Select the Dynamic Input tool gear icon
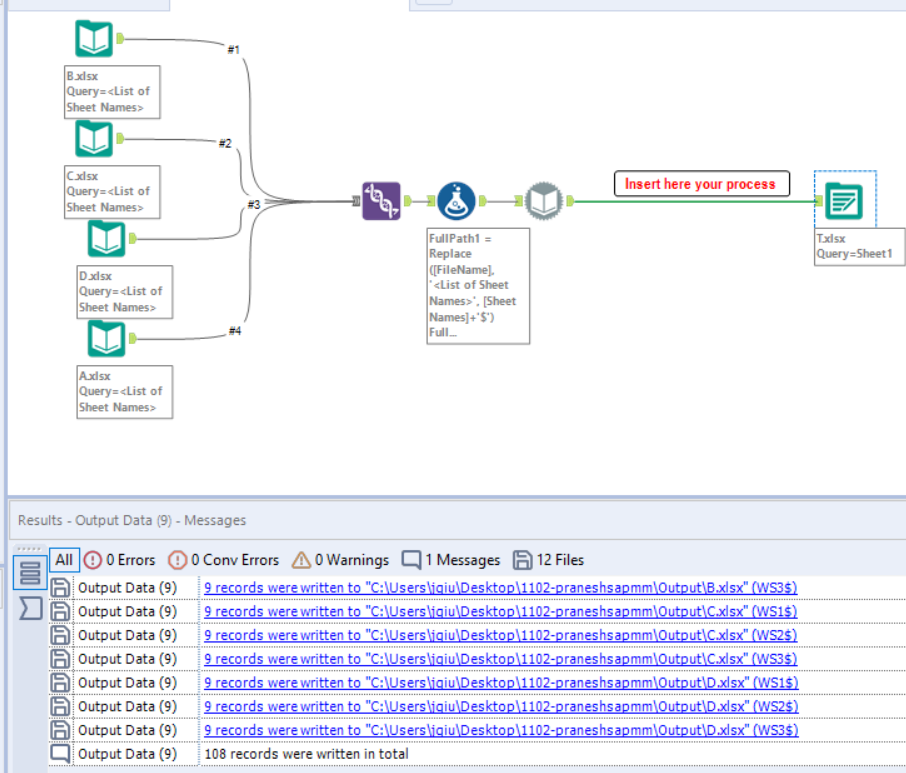Screen dimensions: 906x773 tap(544, 201)
